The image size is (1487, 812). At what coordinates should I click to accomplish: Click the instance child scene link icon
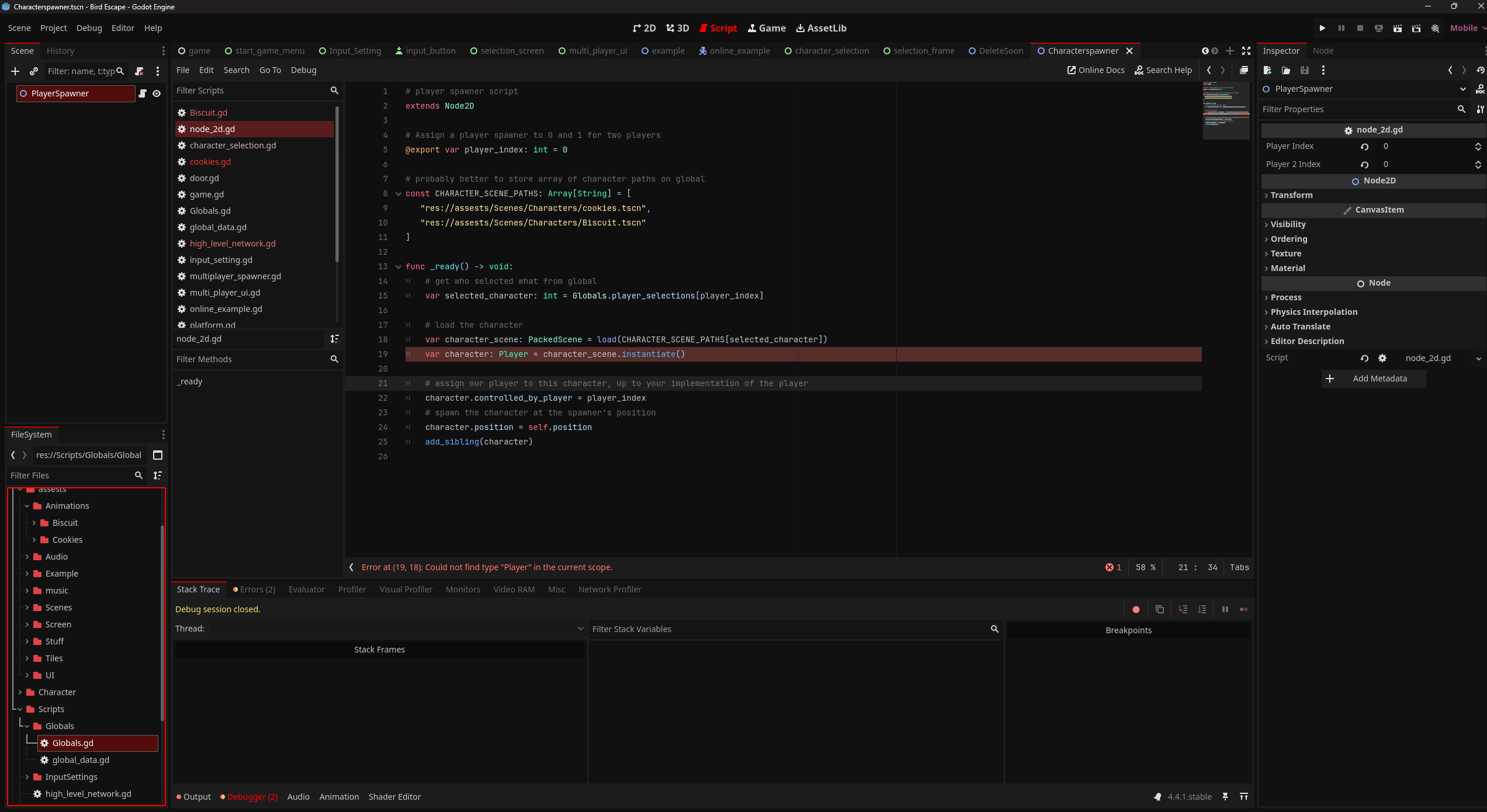[x=34, y=71]
